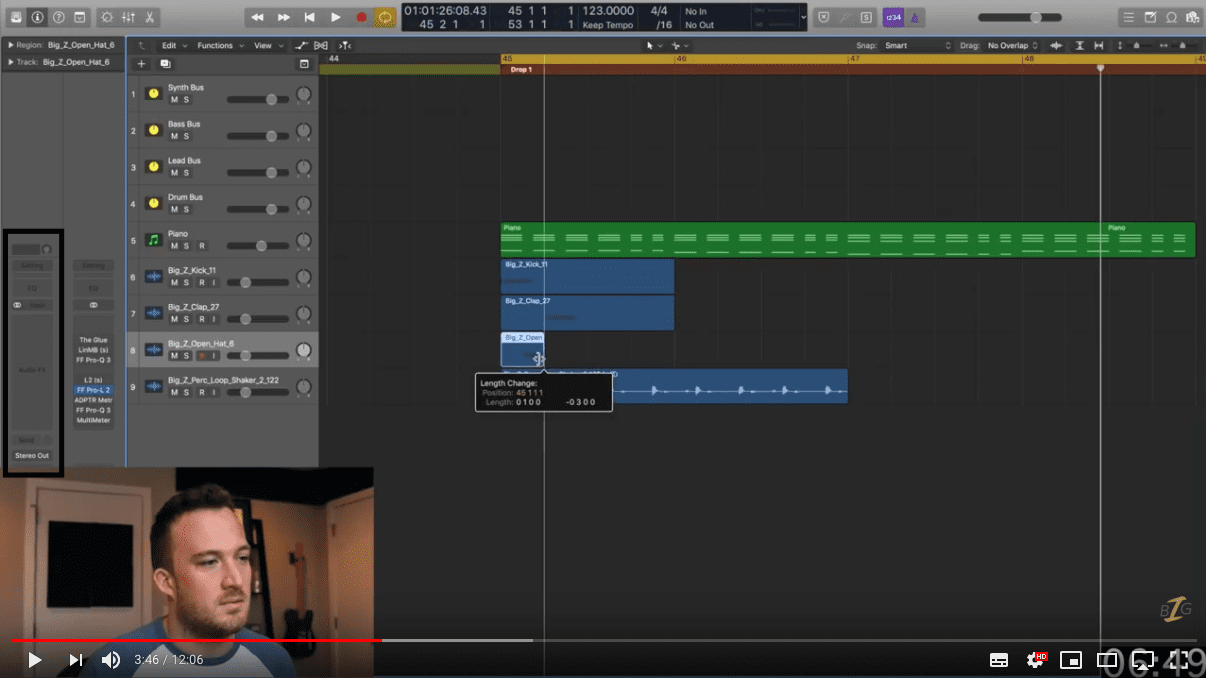Open the Media Browsers icon
This screenshot has width=1206, height=678.
point(1191,17)
